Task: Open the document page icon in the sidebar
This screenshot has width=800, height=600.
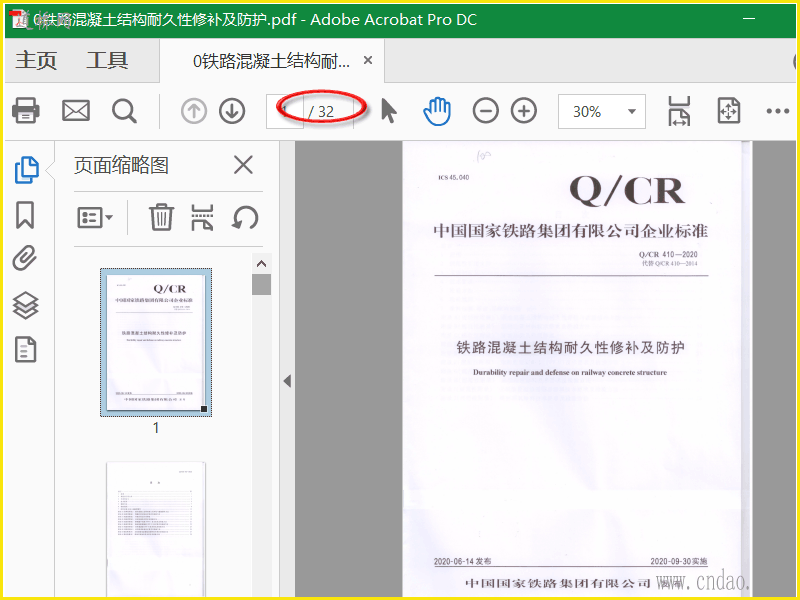Action: tap(25, 349)
